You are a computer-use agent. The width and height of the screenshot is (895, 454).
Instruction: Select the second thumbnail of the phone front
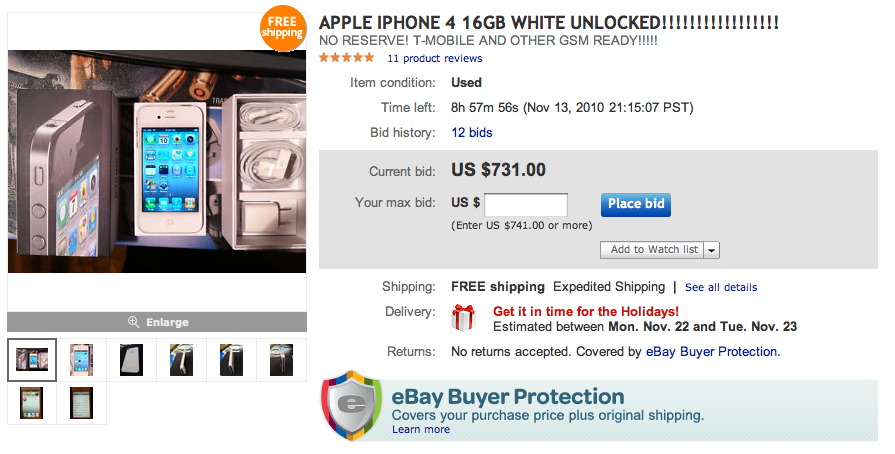pos(82,360)
